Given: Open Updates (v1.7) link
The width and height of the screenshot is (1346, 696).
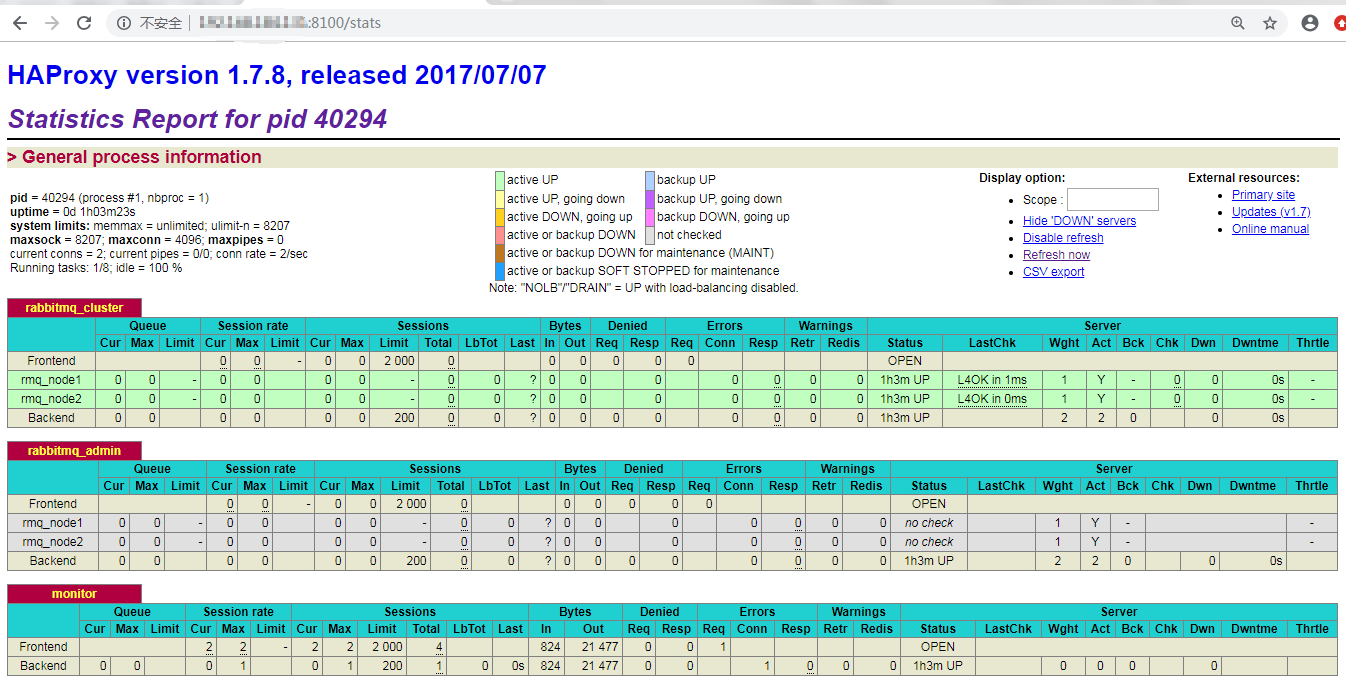Looking at the screenshot, I should [1271, 212].
